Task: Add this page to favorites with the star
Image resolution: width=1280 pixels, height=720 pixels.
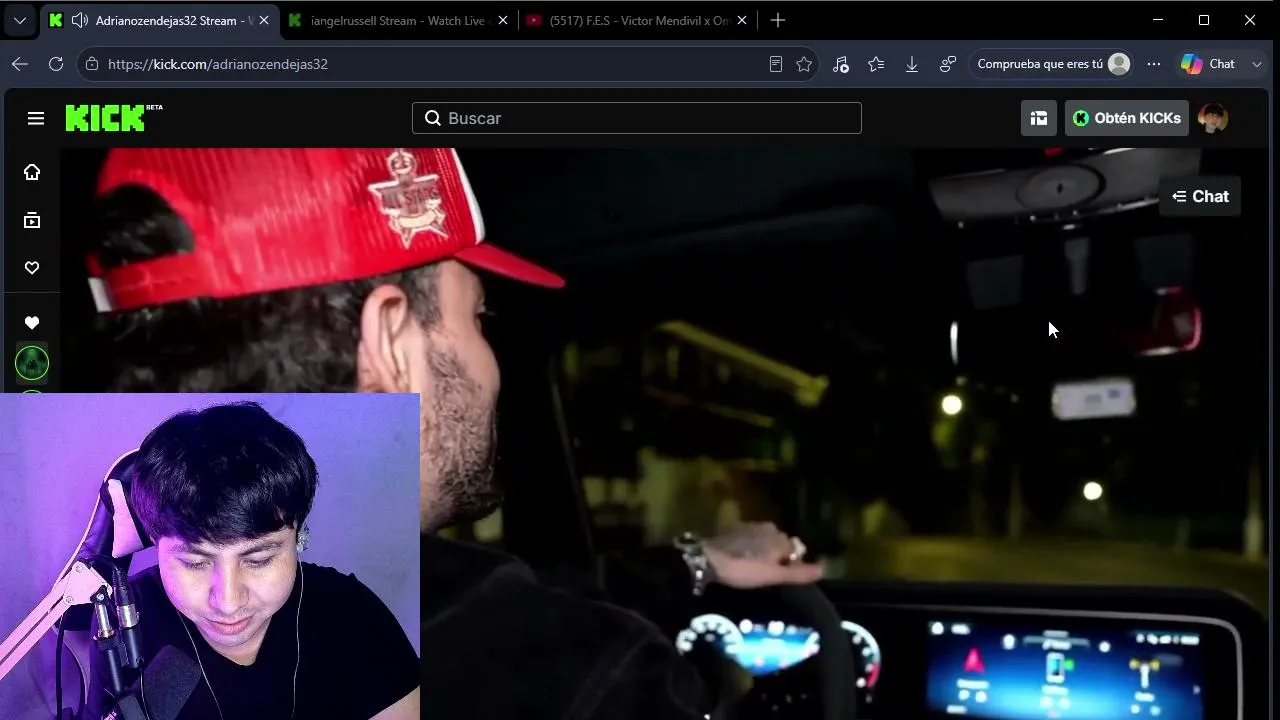Action: coord(804,64)
